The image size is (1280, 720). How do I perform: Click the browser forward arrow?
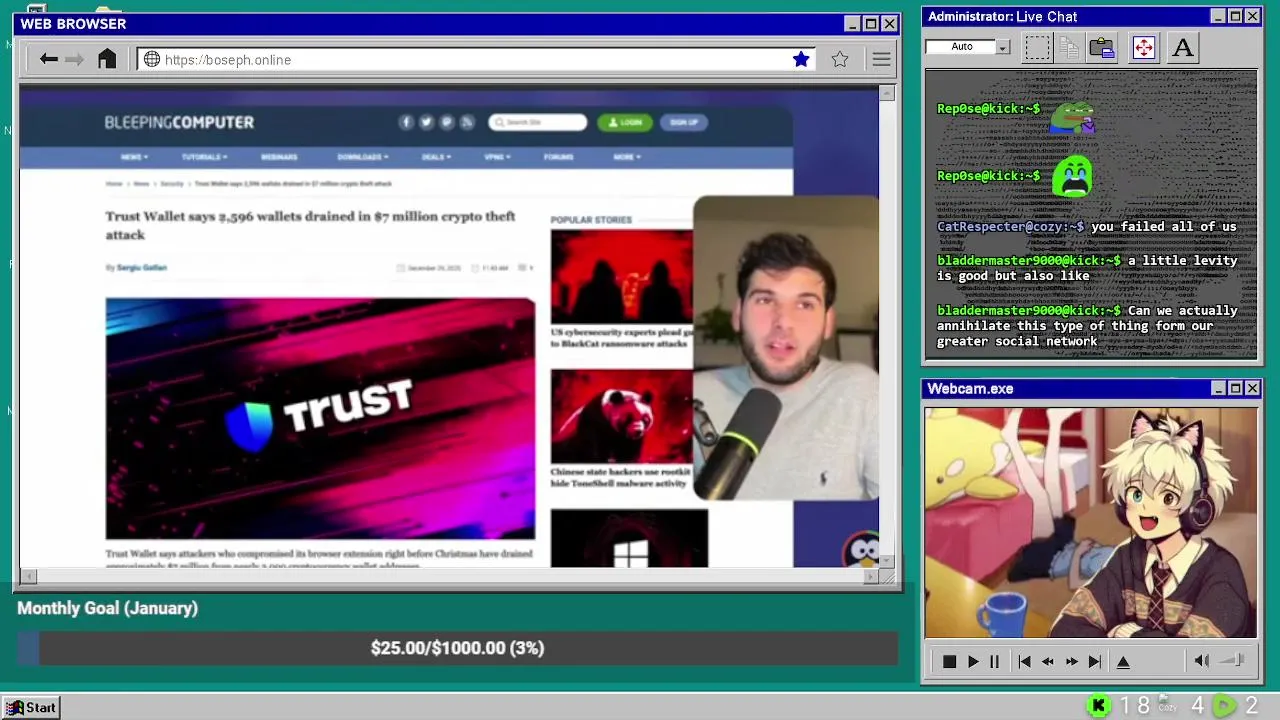click(x=74, y=59)
